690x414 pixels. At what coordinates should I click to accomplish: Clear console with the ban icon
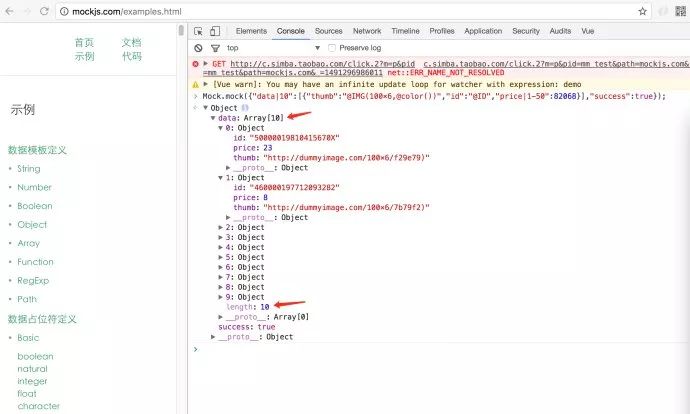[x=198, y=48]
